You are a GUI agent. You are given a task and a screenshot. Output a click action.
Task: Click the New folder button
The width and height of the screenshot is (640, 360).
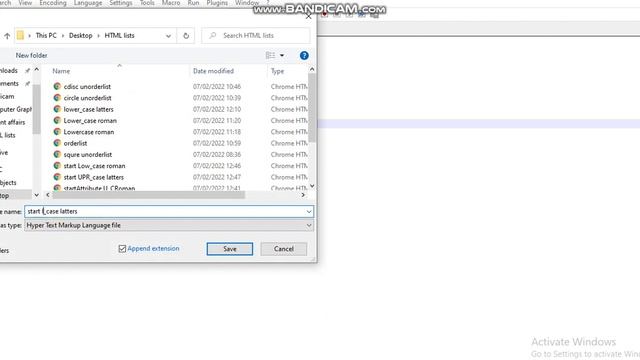click(31, 56)
